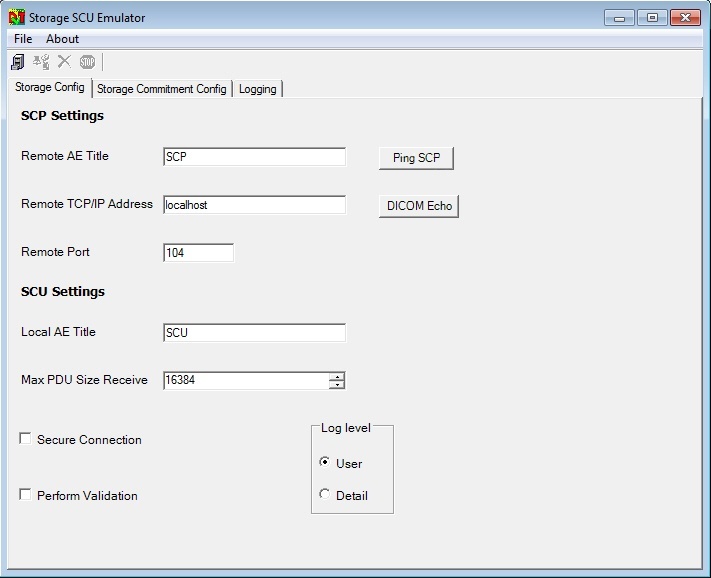
Task: Open the File menu
Action: click(x=23, y=39)
